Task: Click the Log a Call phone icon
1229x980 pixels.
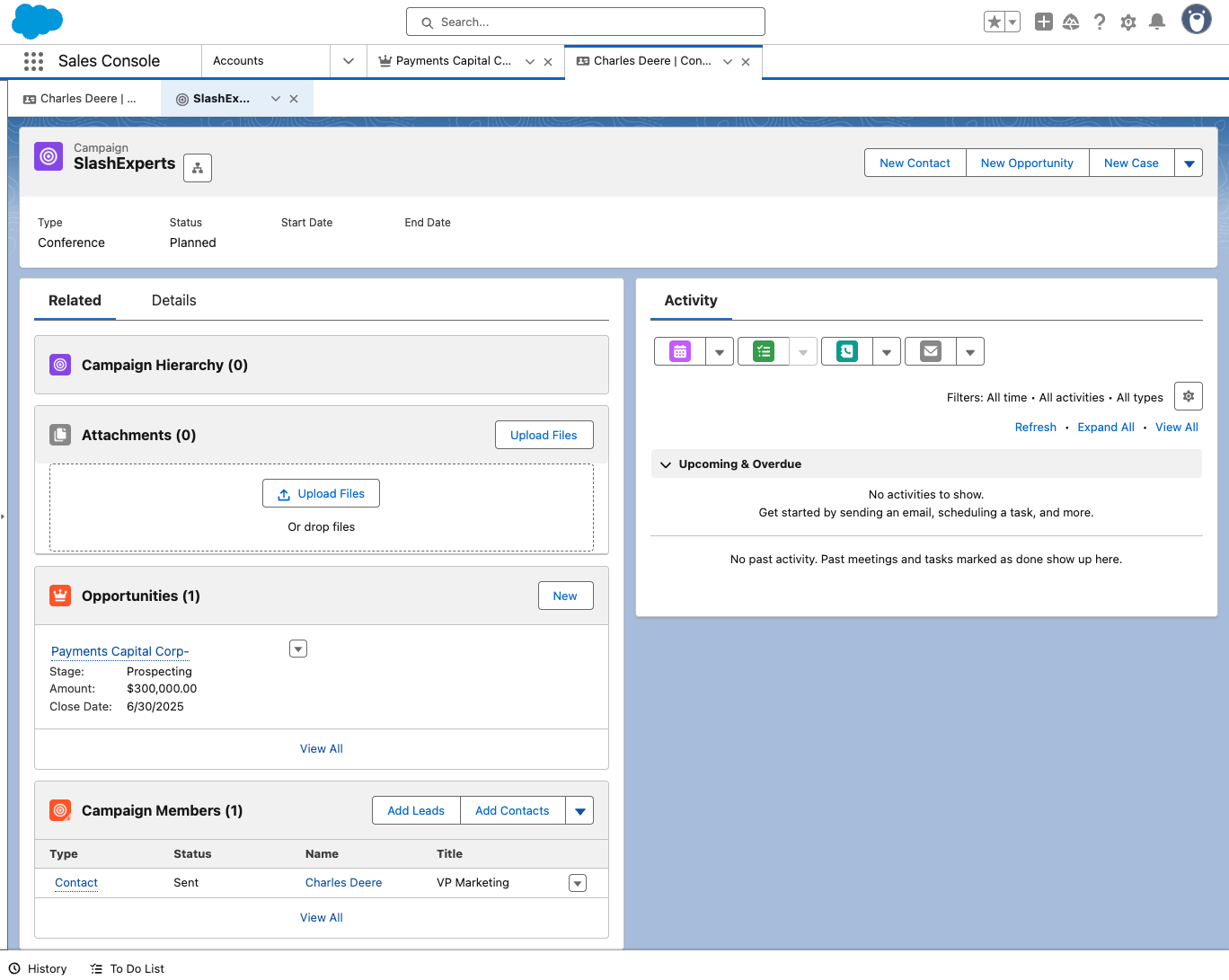Action: (847, 352)
